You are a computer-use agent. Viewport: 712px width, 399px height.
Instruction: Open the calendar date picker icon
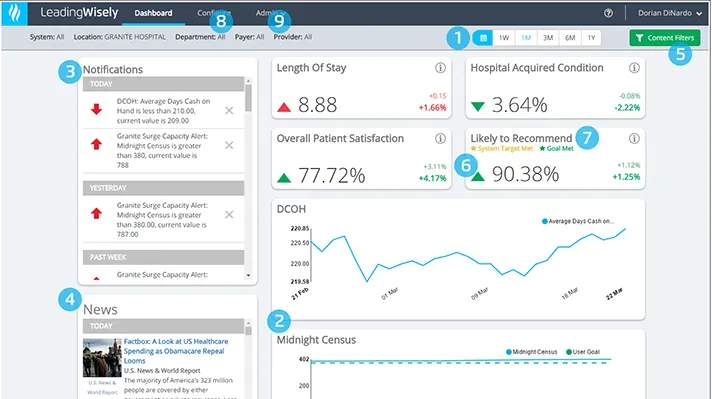point(483,38)
